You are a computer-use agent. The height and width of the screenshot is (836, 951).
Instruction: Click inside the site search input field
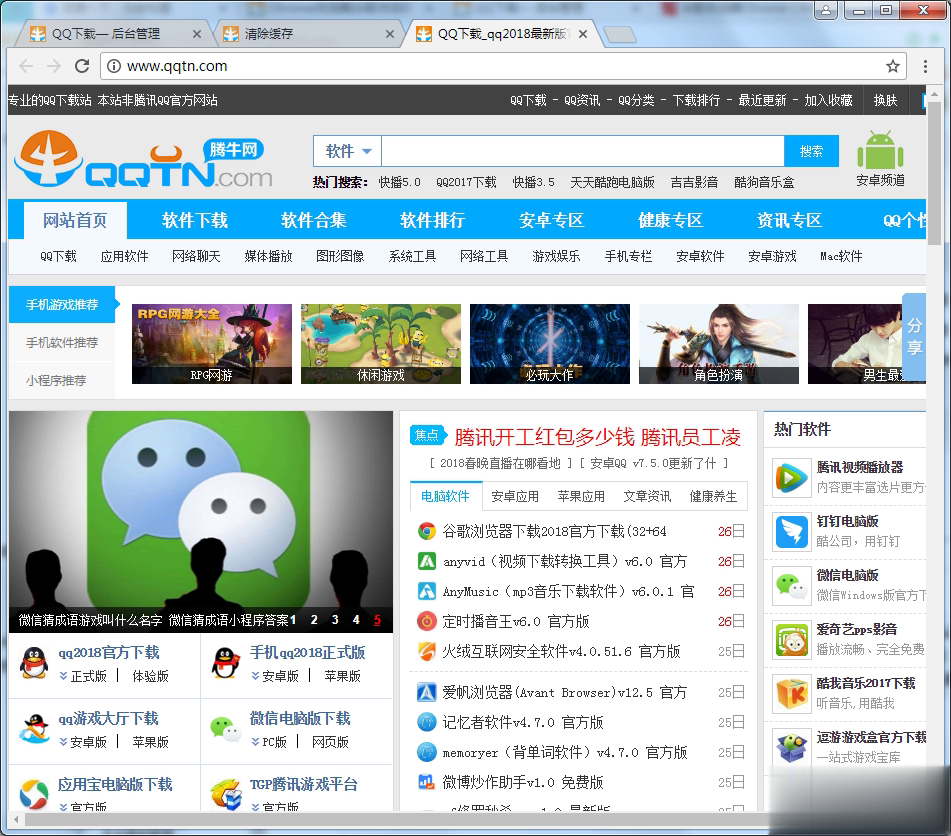582,151
